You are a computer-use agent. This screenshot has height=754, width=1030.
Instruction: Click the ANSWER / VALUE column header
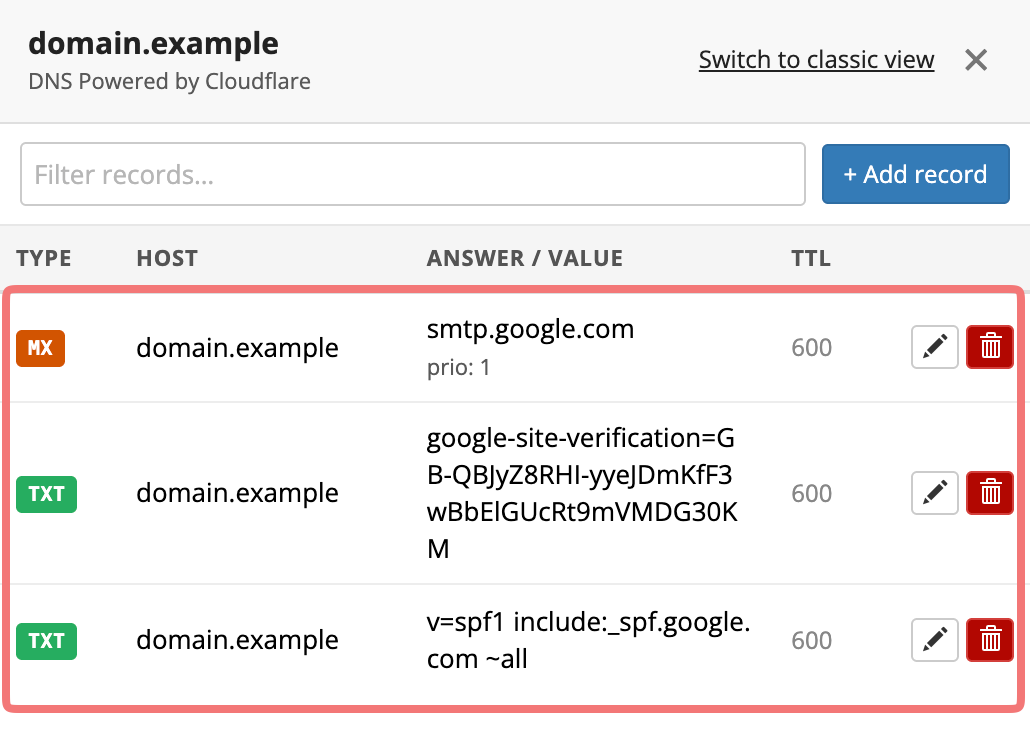(x=525, y=258)
